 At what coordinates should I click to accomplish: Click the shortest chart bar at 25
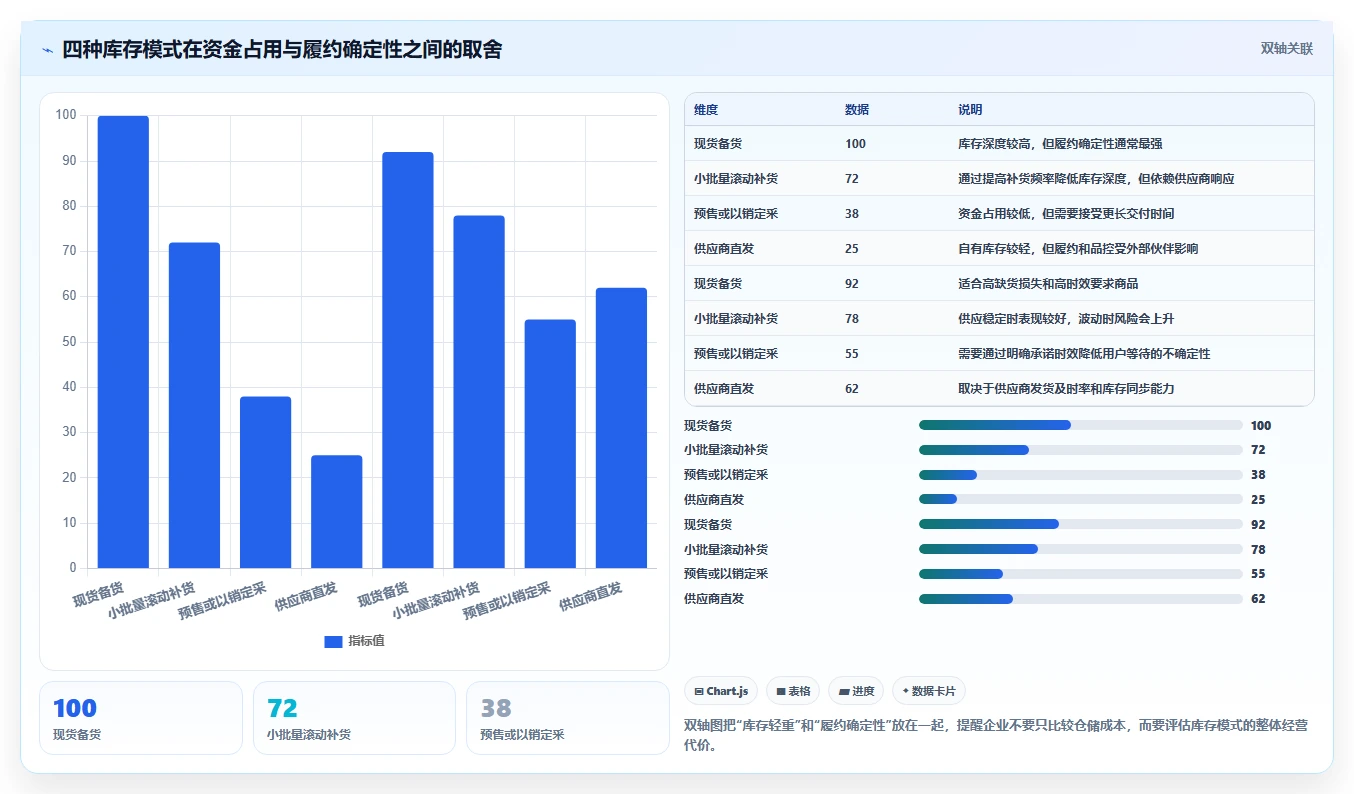coord(336,512)
